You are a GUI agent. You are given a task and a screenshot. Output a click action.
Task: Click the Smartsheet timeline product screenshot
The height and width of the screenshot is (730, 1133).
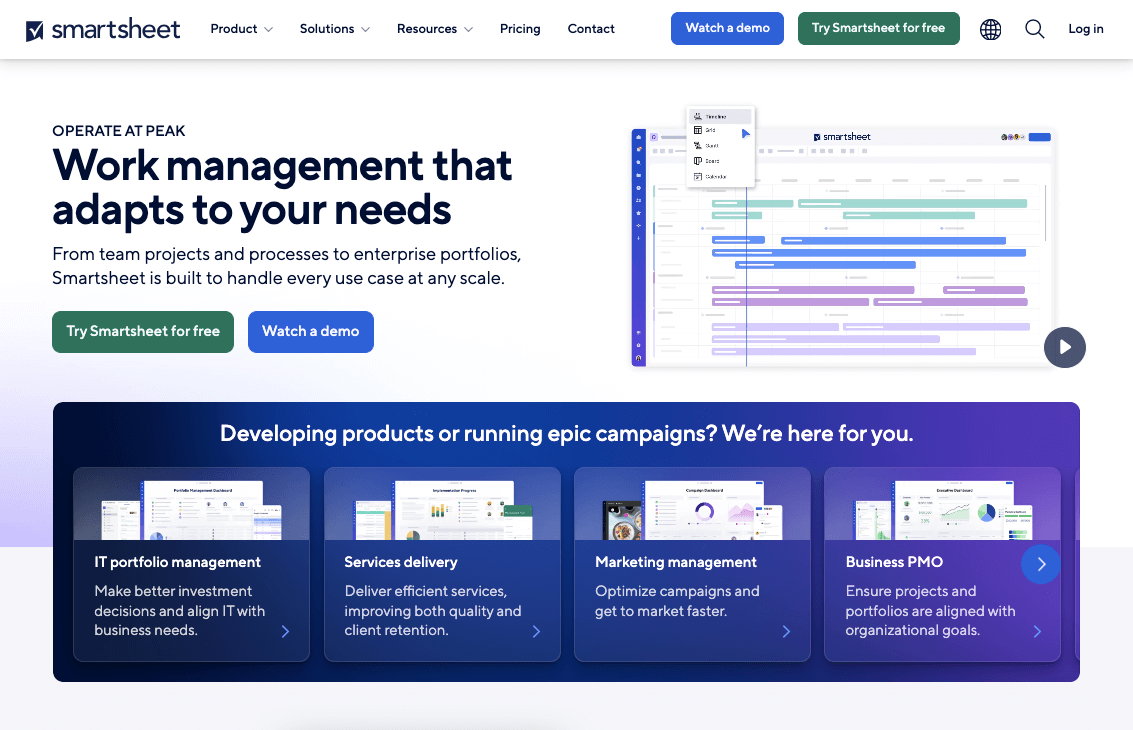click(x=843, y=237)
